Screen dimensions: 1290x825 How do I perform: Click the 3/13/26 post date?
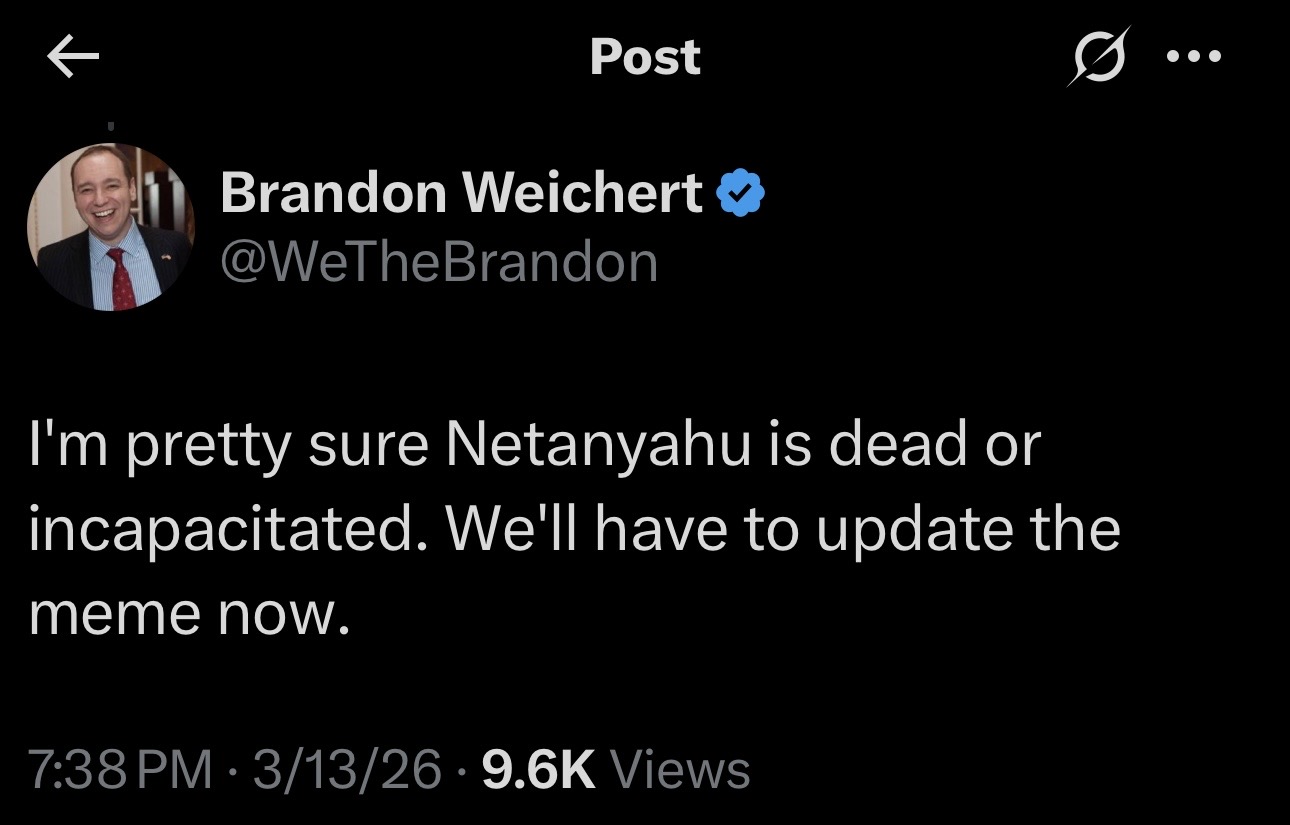347,770
